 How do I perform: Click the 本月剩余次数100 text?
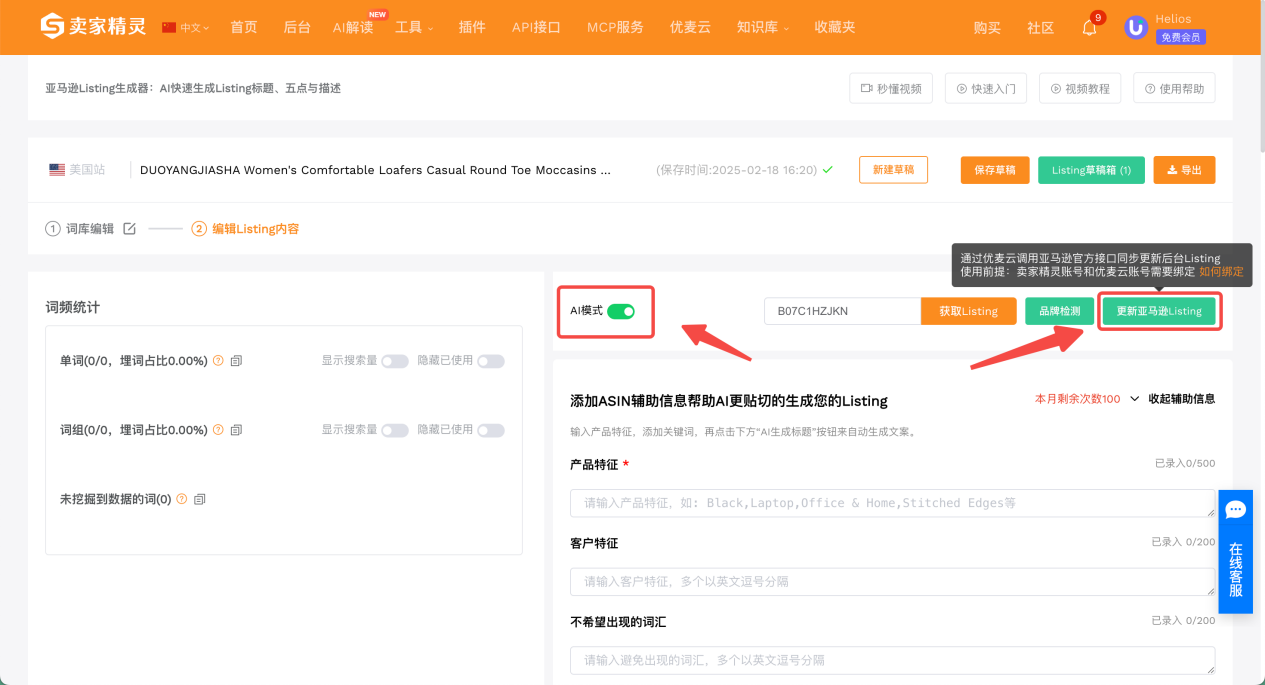(1077, 398)
